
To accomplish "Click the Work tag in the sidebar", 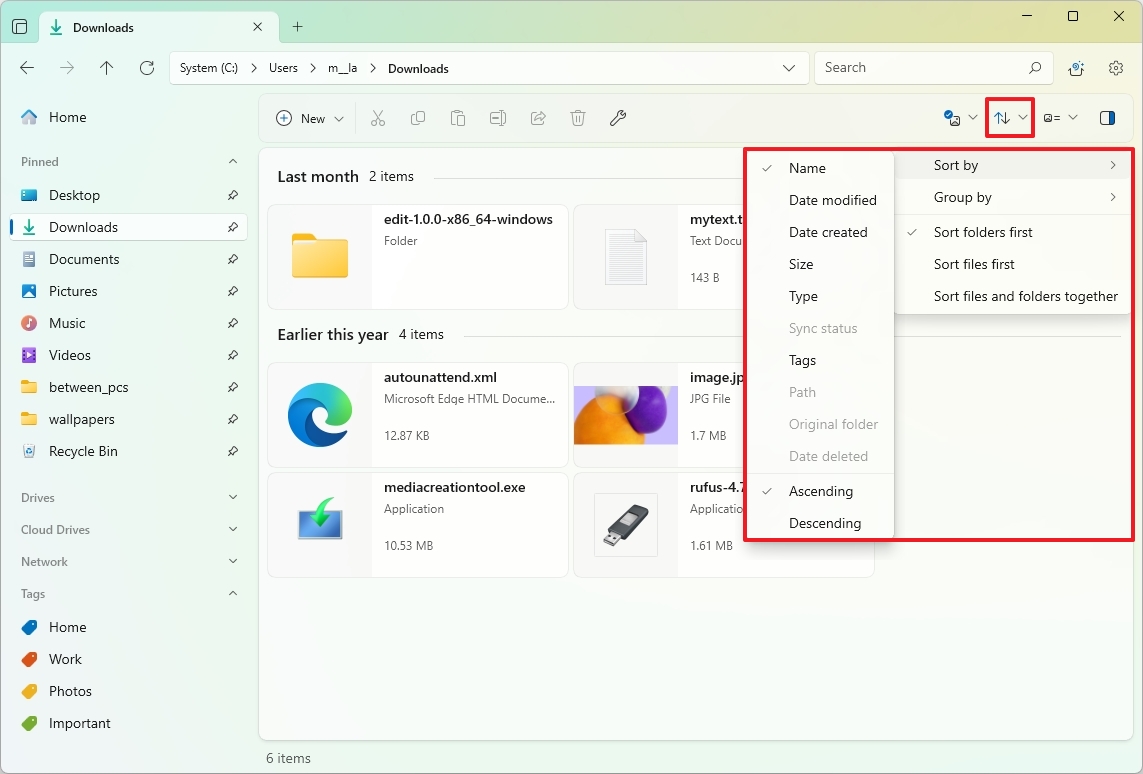I will (x=64, y=659).
